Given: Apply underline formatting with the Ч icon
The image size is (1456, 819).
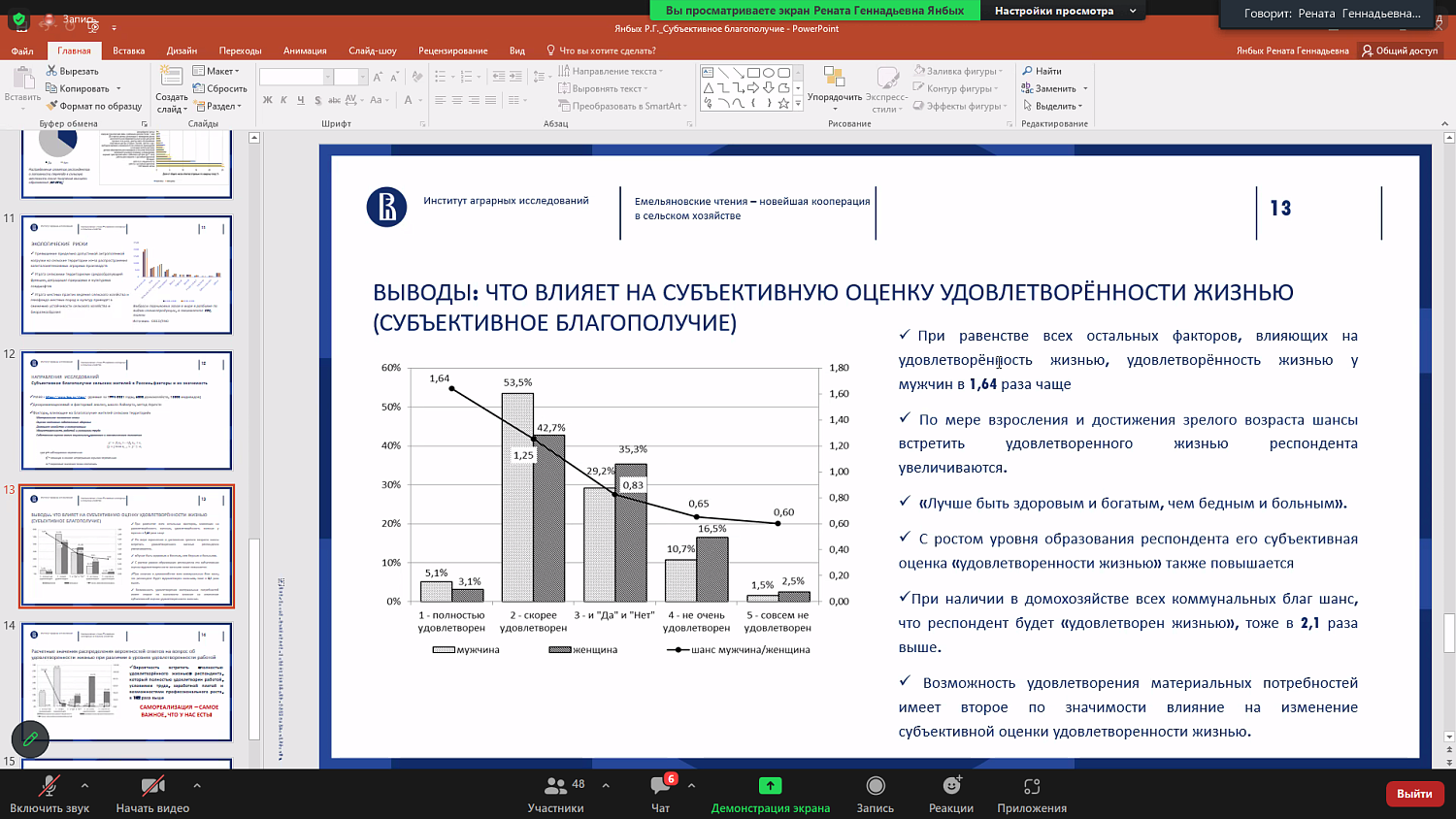Looking at the screenshot, I should (300, 99).
